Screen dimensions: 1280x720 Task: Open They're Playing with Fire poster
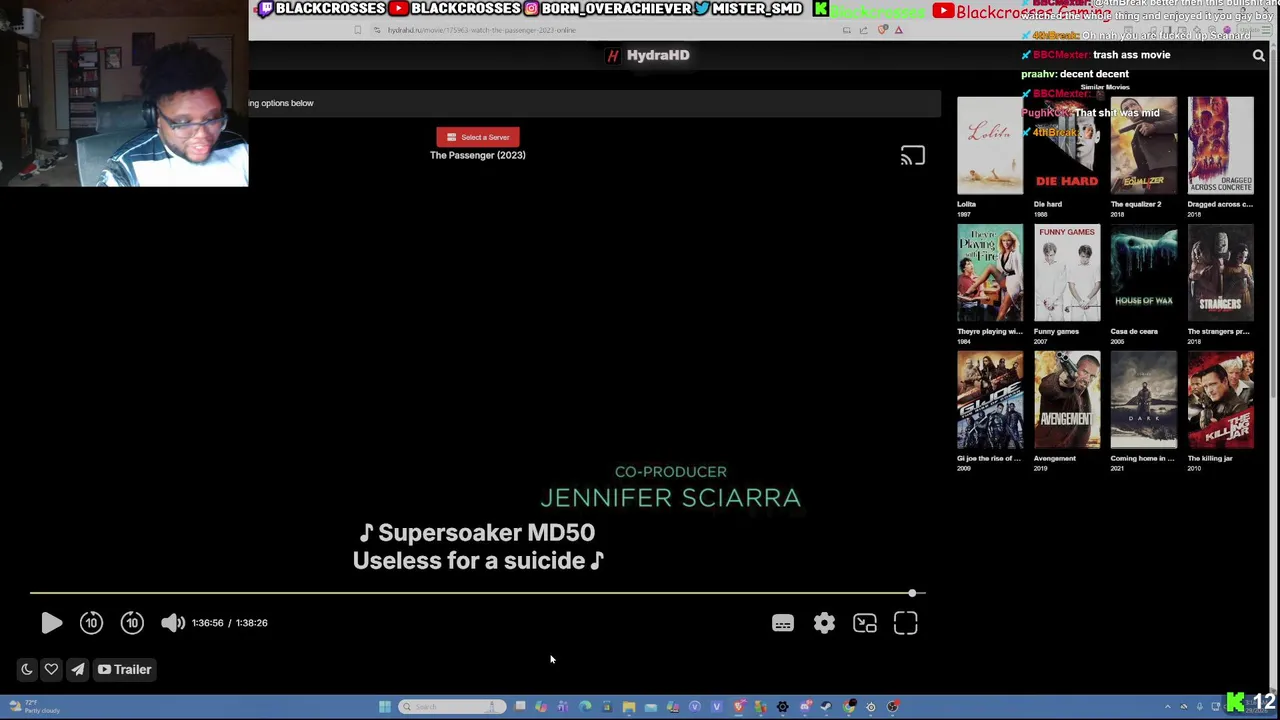(x=990, y=273)
